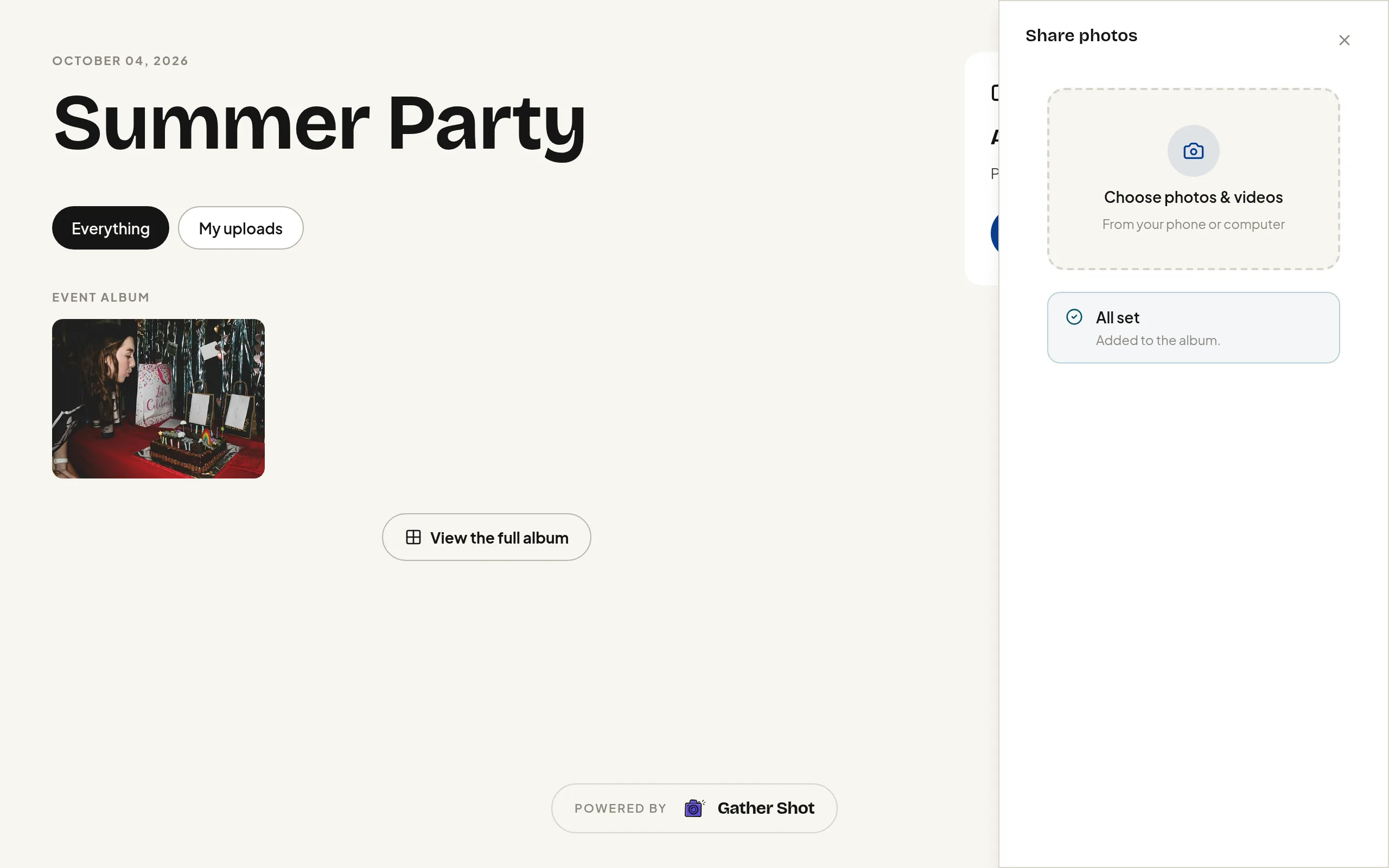Open the birthday cake photo thumbnail
Viewport: 1389px width, 868px height.
click(158, 398)
